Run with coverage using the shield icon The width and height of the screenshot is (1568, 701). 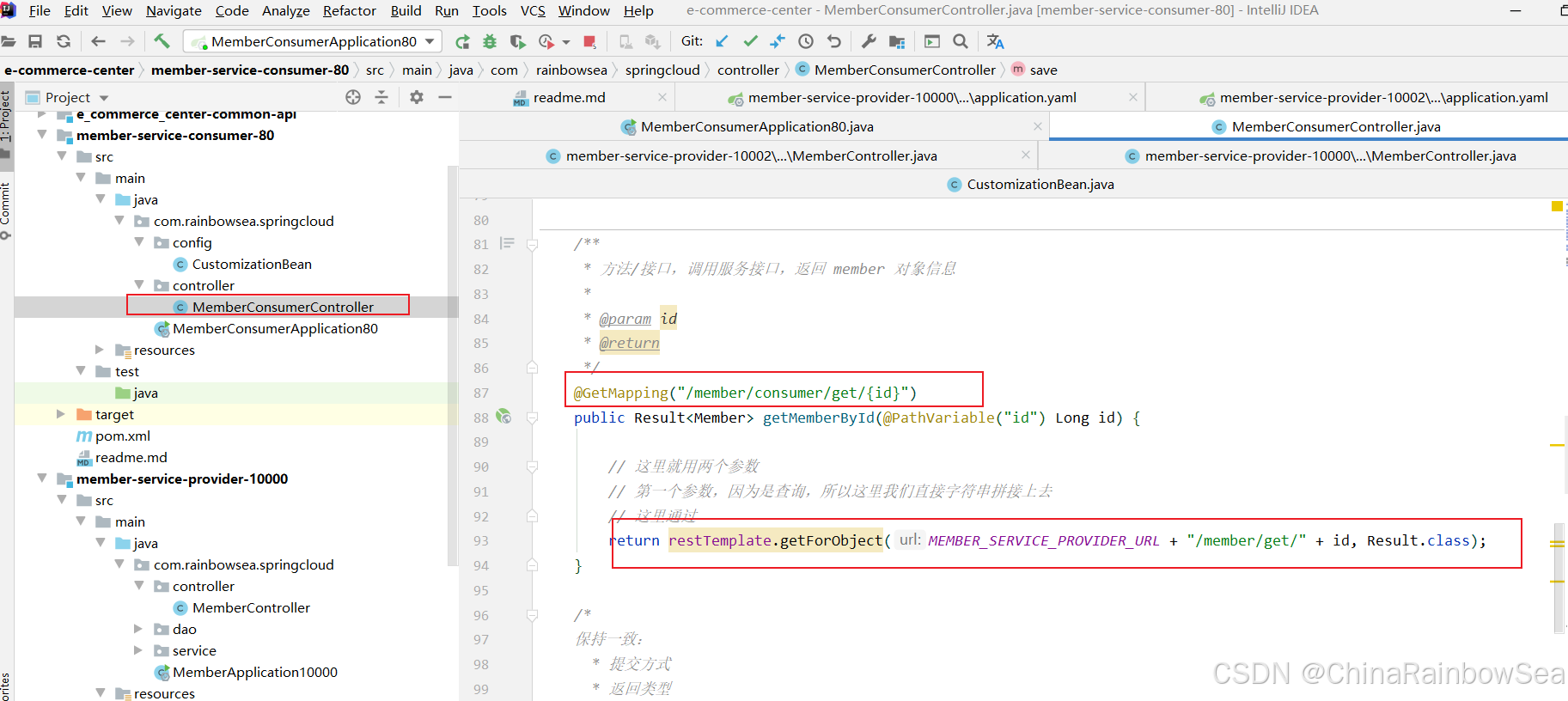tap(517, 41)
